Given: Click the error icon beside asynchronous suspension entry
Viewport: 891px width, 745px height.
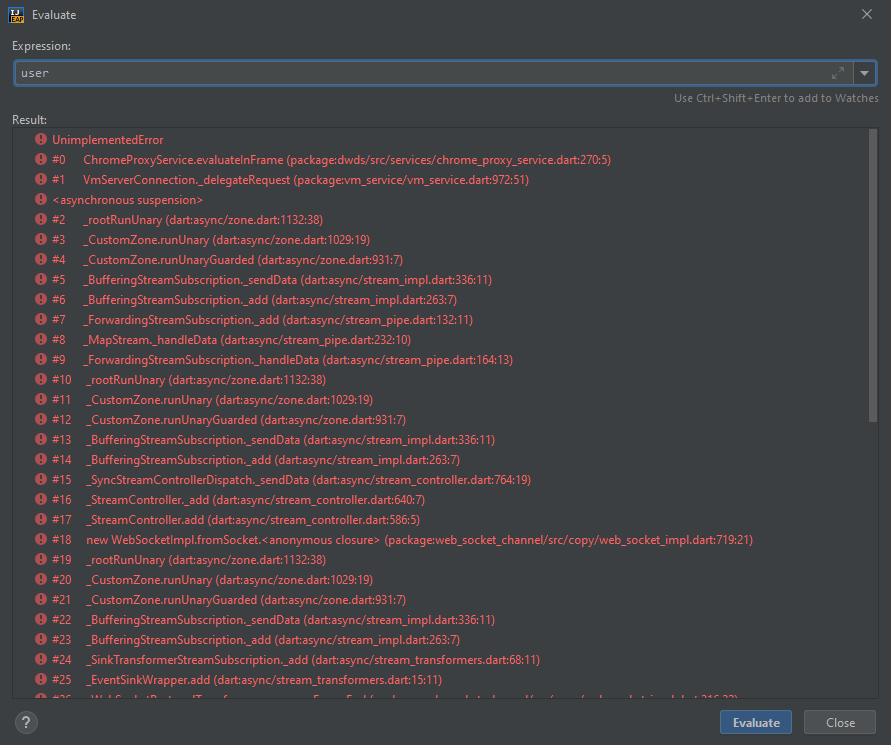Looking at the screenshot, I should (40, 199).
